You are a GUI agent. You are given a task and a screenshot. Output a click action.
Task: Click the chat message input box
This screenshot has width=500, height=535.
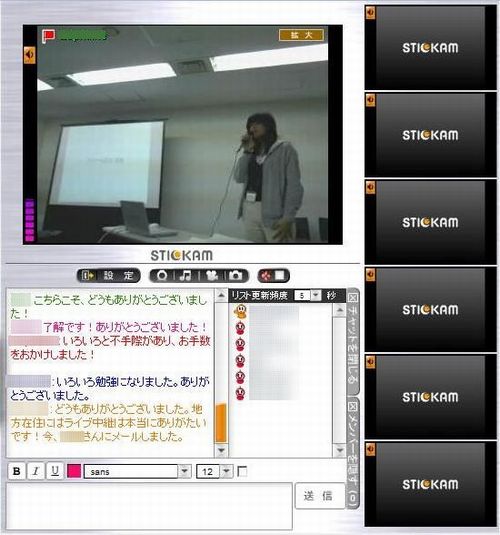pyautogui.click(x=149, y=506)
